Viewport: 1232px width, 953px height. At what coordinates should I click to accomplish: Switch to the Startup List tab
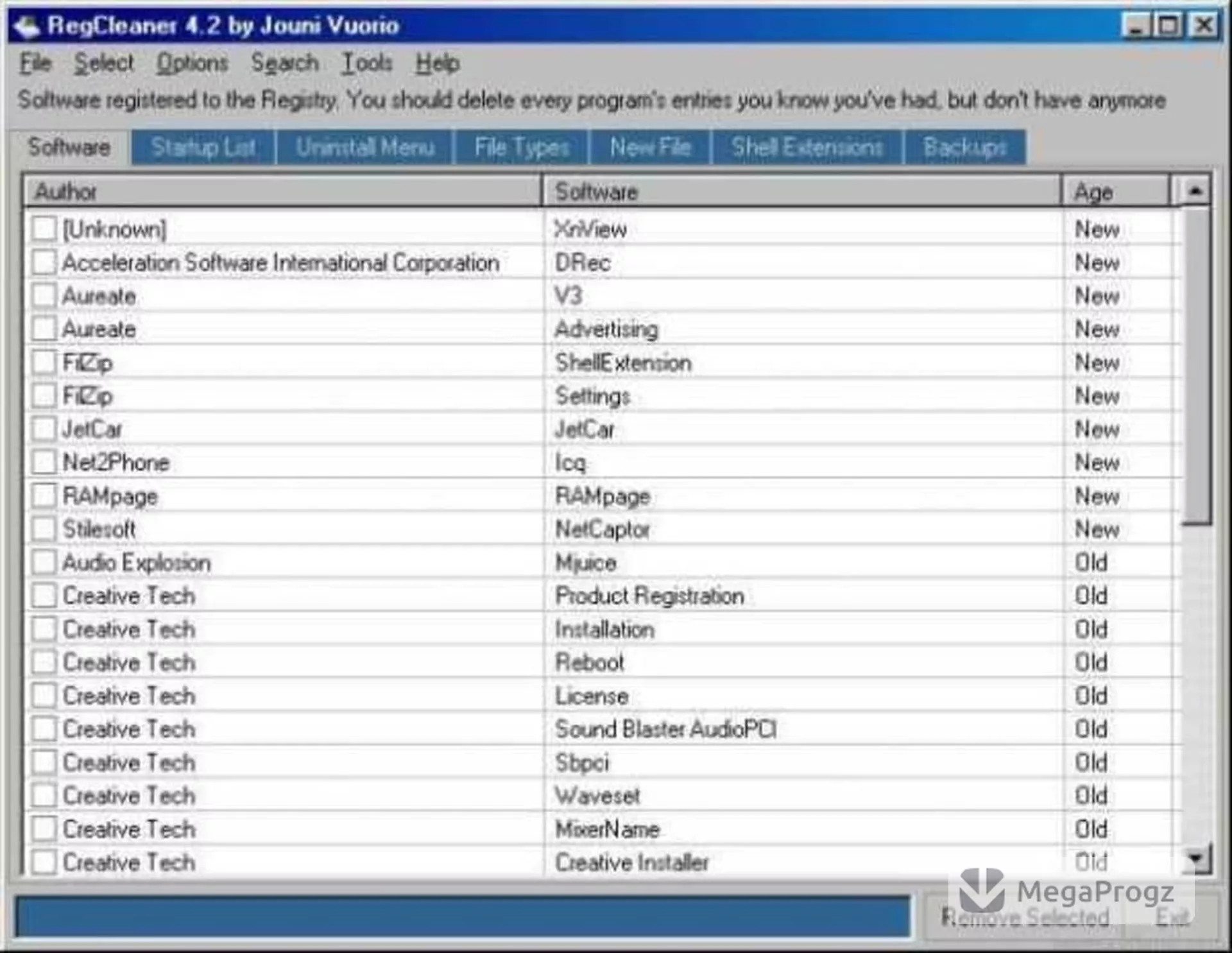[x=203, y=148]
